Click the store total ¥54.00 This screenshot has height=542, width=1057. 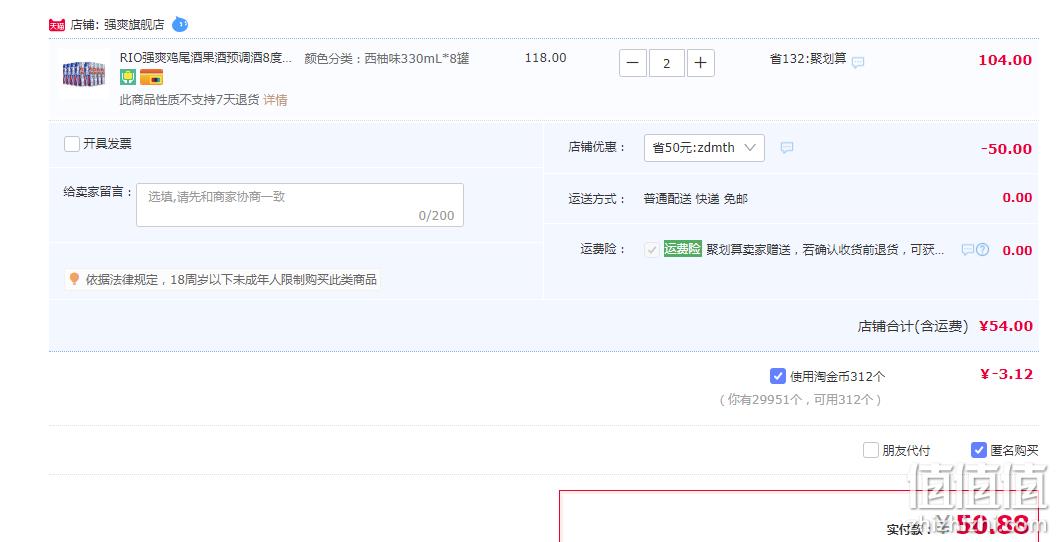point(1006,326)
